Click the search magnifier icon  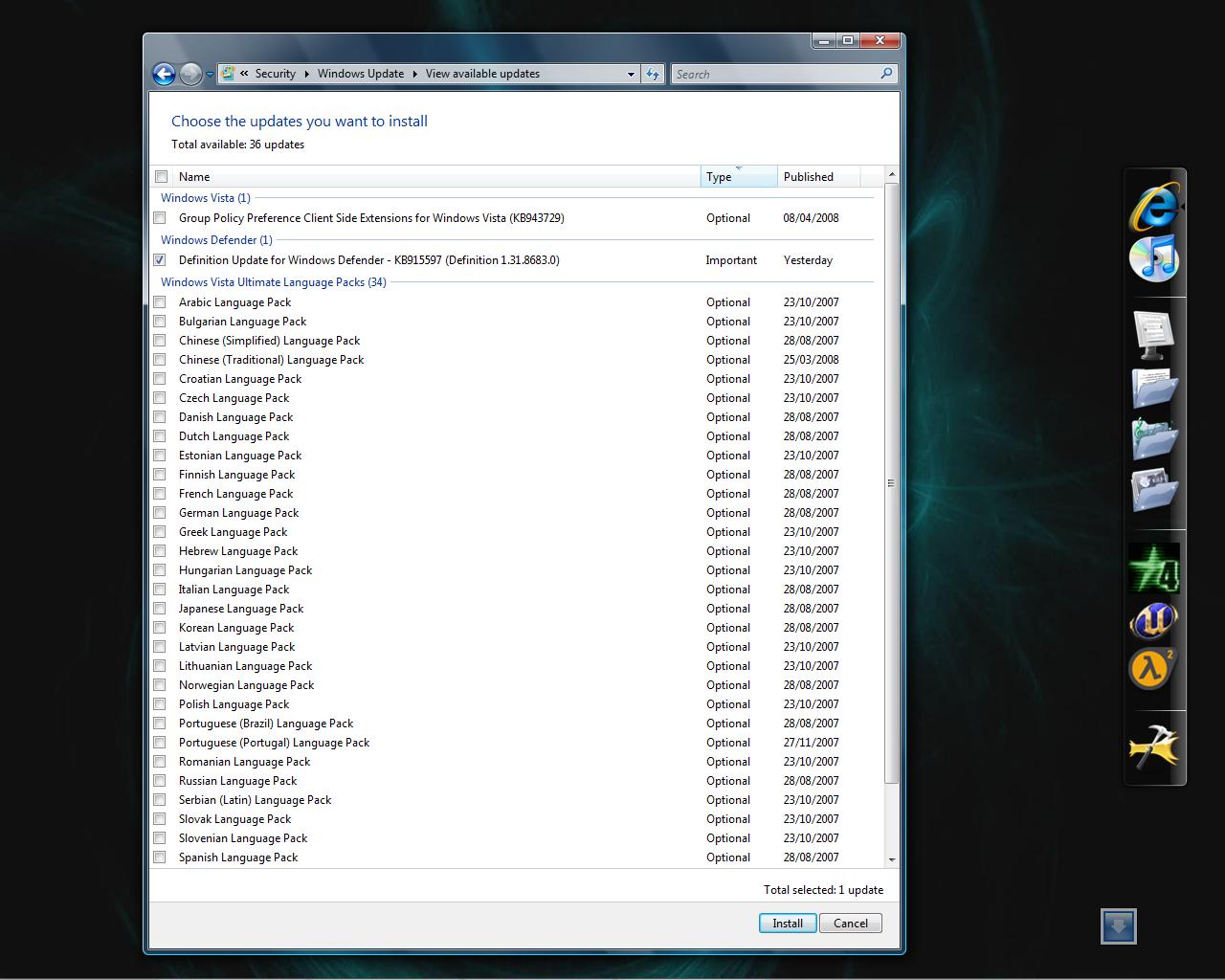886,74
